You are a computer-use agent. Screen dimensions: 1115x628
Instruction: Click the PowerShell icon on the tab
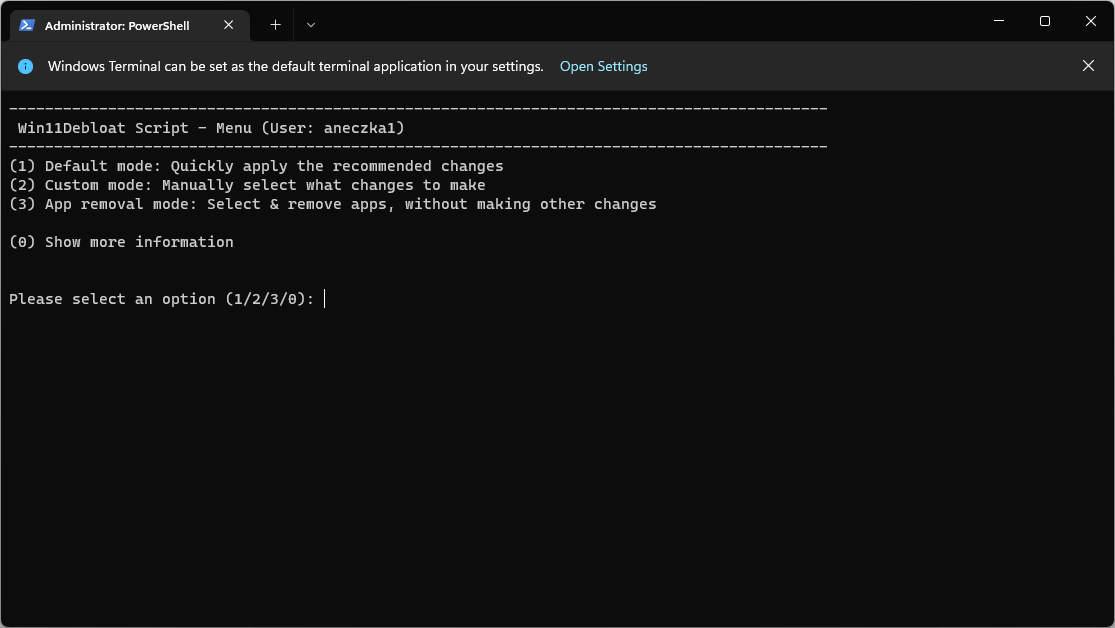pyautogui.click(x=27, y=26)
